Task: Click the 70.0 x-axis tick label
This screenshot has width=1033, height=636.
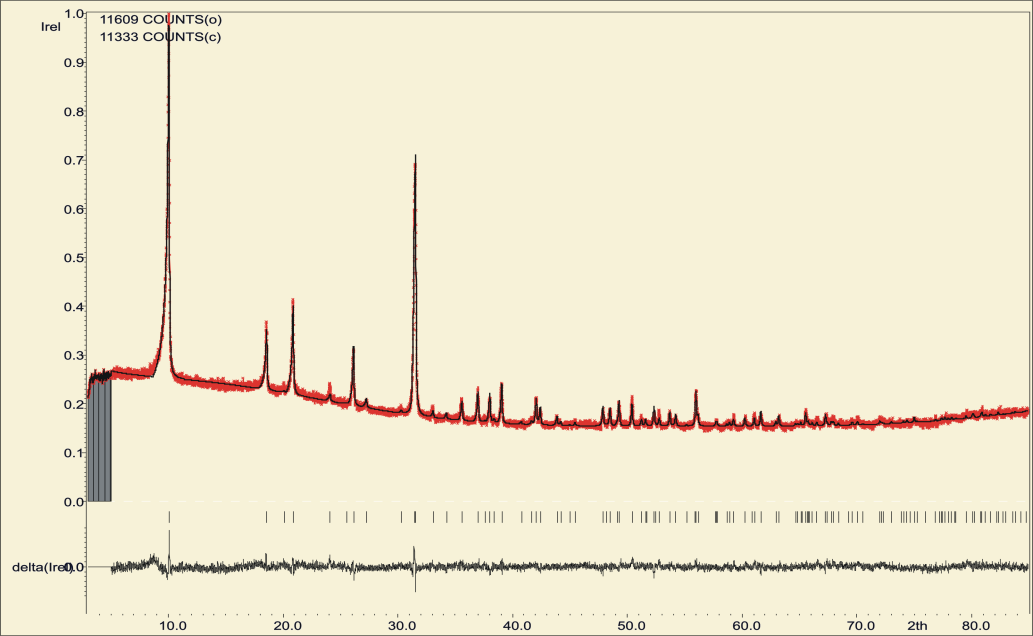Action: coord(860,625)
